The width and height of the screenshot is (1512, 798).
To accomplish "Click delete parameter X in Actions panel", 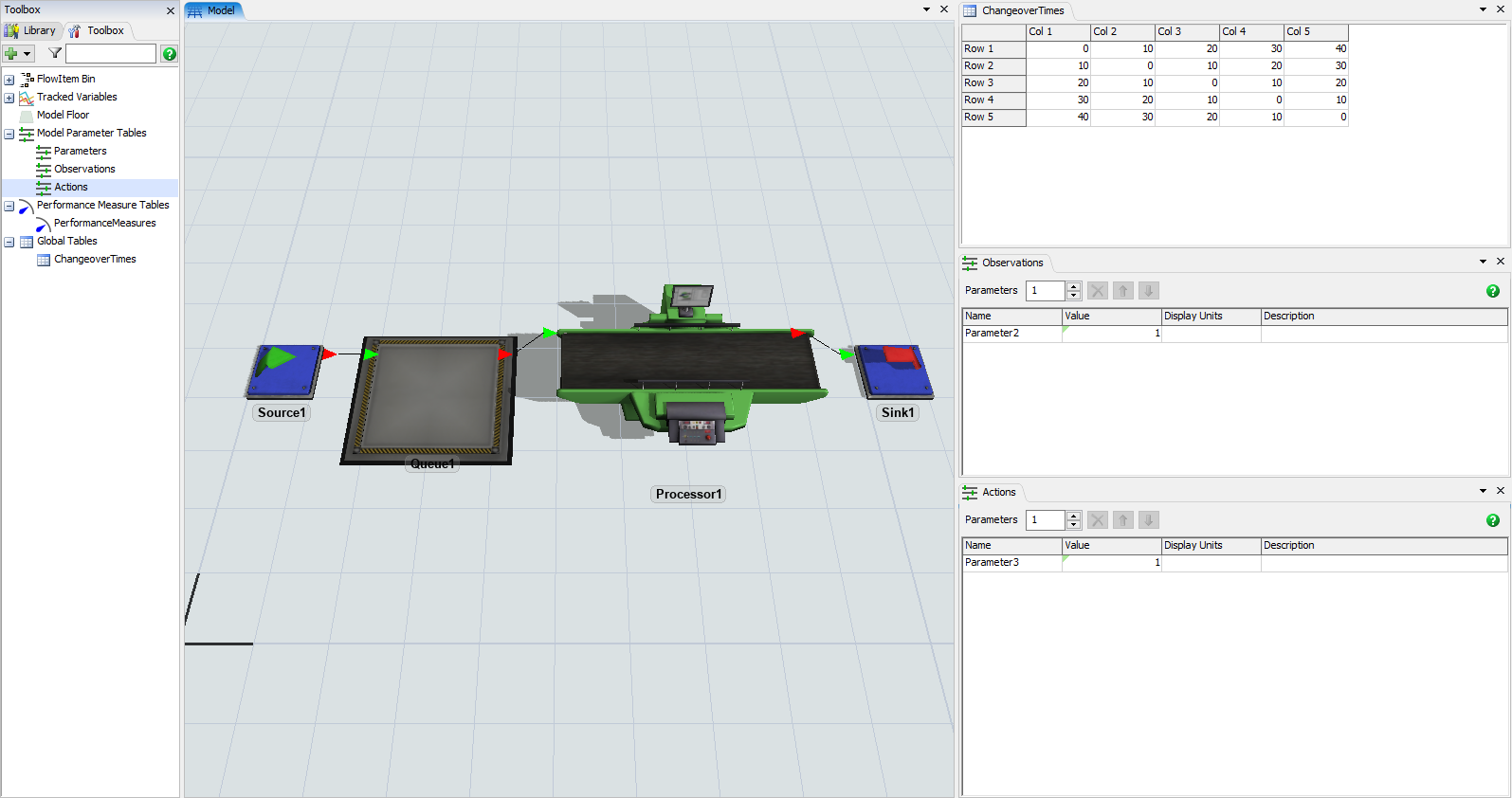I will point(1098,520).
